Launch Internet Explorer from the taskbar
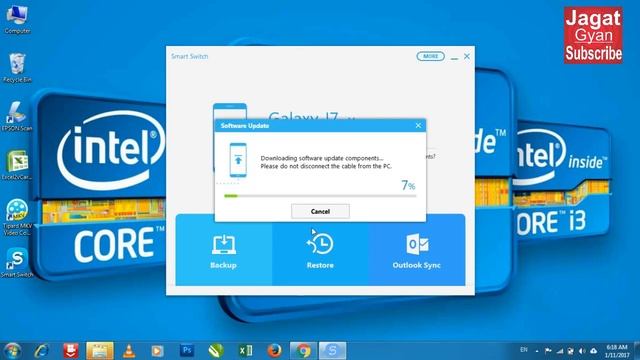Viewport: 640px width, 360px height. [41, 351]
